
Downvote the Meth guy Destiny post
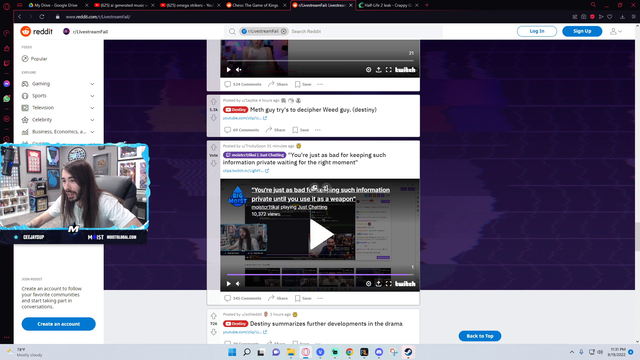point(213,118)
